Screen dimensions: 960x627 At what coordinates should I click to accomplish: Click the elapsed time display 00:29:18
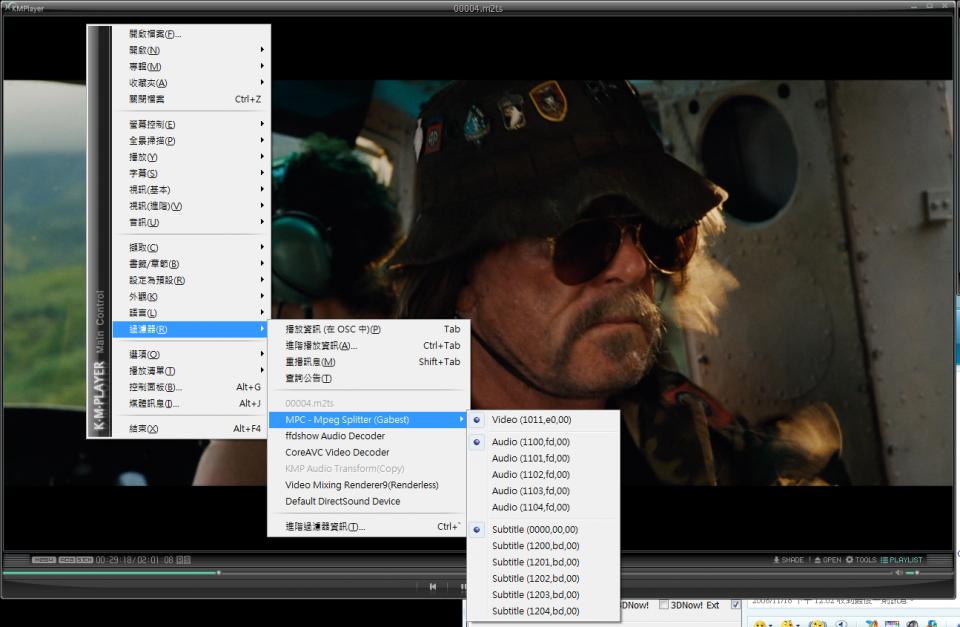pyautogui.click(x=114, y=560)
